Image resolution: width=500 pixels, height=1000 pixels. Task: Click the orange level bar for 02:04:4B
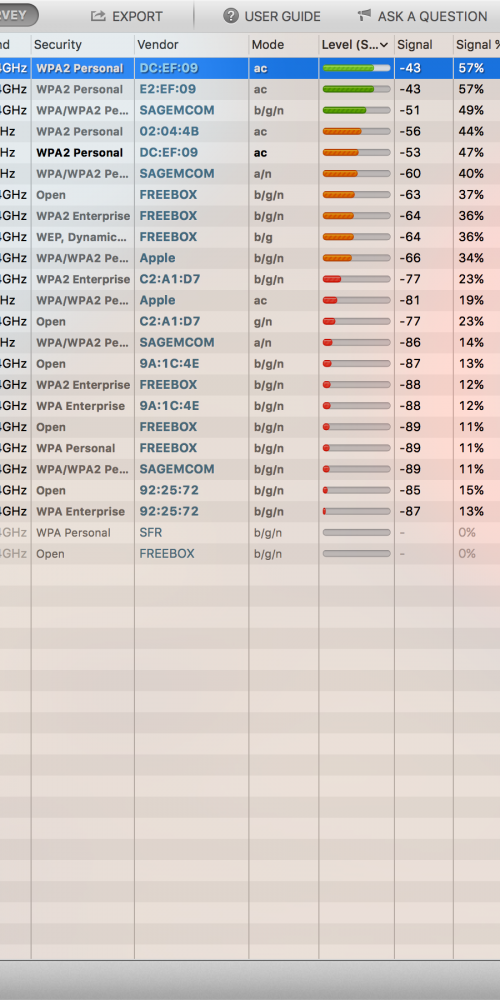pyautogui.click(x=357, y=131)
